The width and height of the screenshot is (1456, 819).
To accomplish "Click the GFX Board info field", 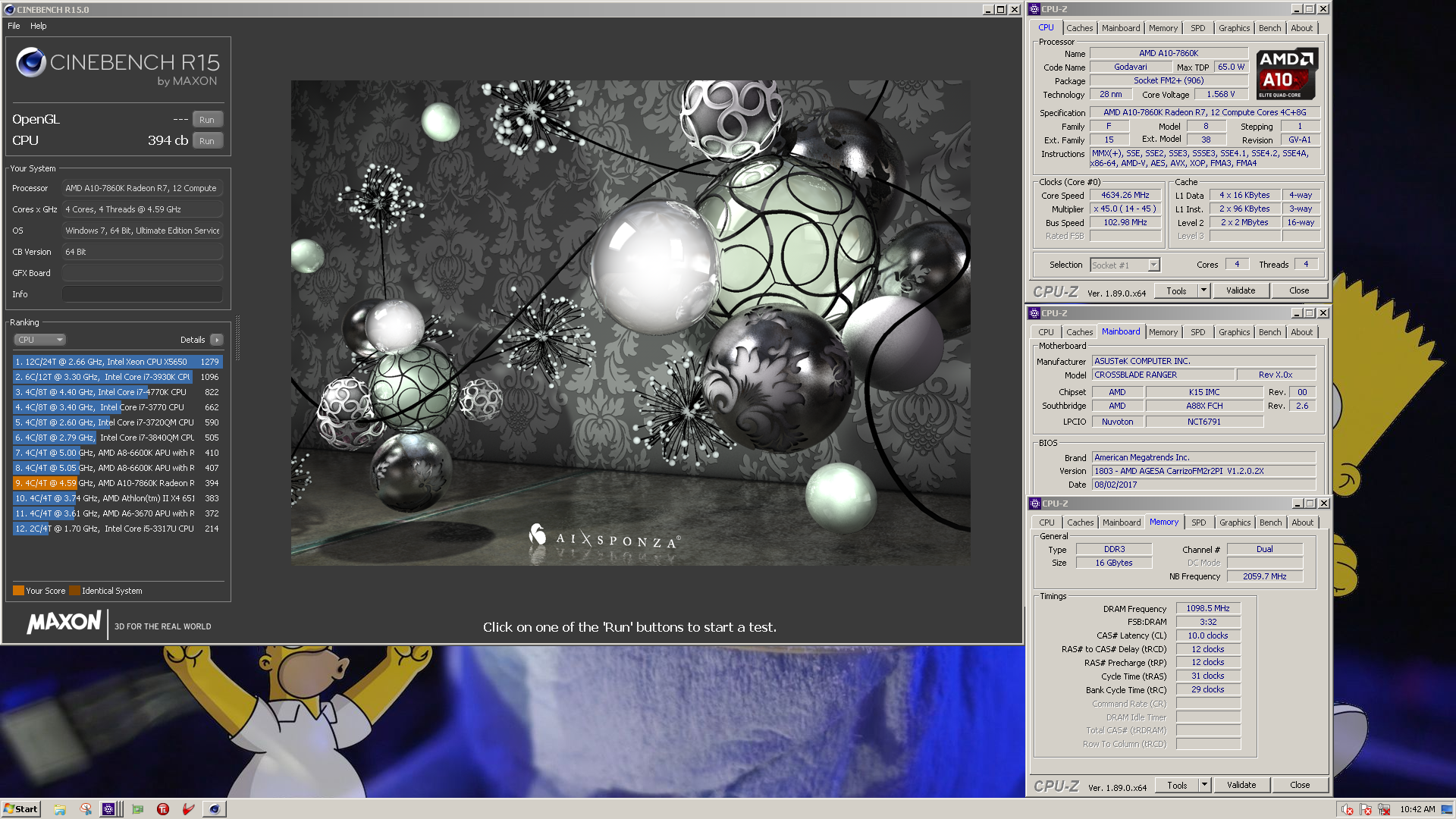I will pos(143,273).
